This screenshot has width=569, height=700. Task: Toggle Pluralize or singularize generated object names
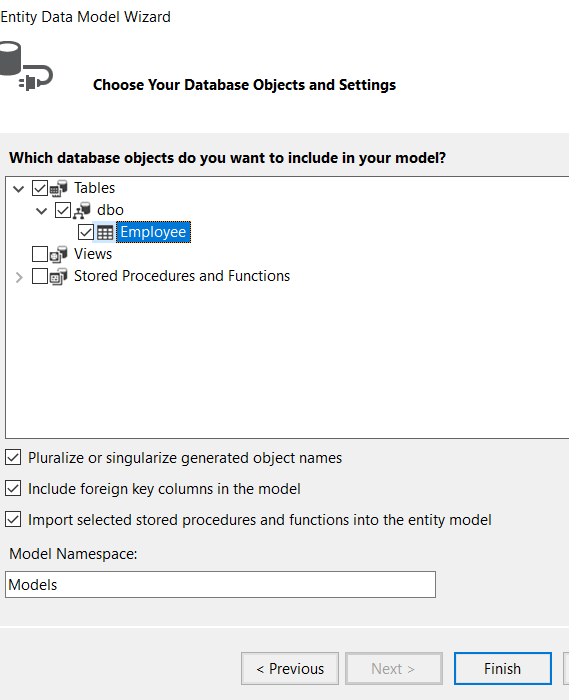[x=13, y=458]
